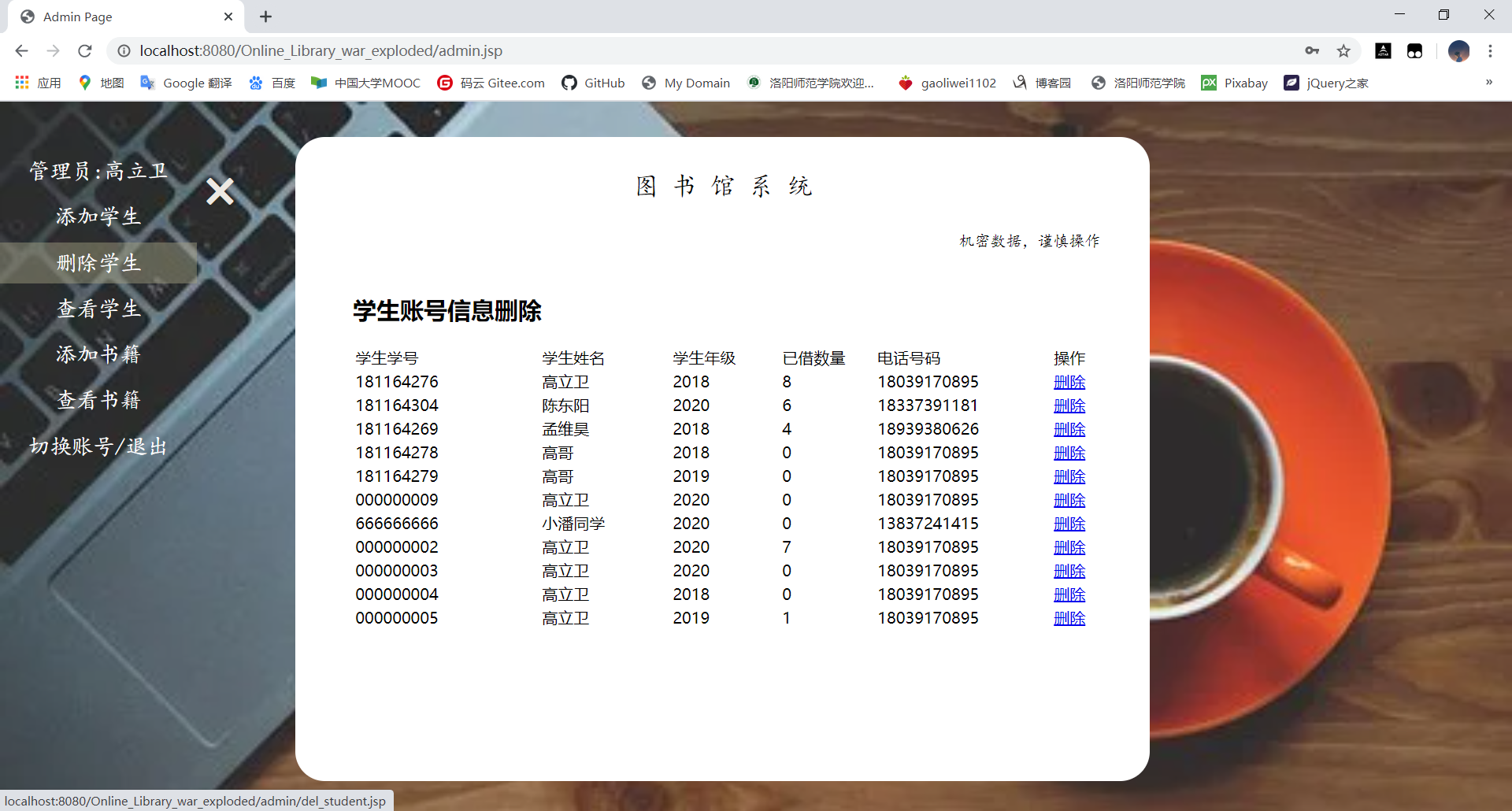Open the Chrome three-dot menu
1512x811 pixels.
pyautogui.click(x=1490, y=50)
